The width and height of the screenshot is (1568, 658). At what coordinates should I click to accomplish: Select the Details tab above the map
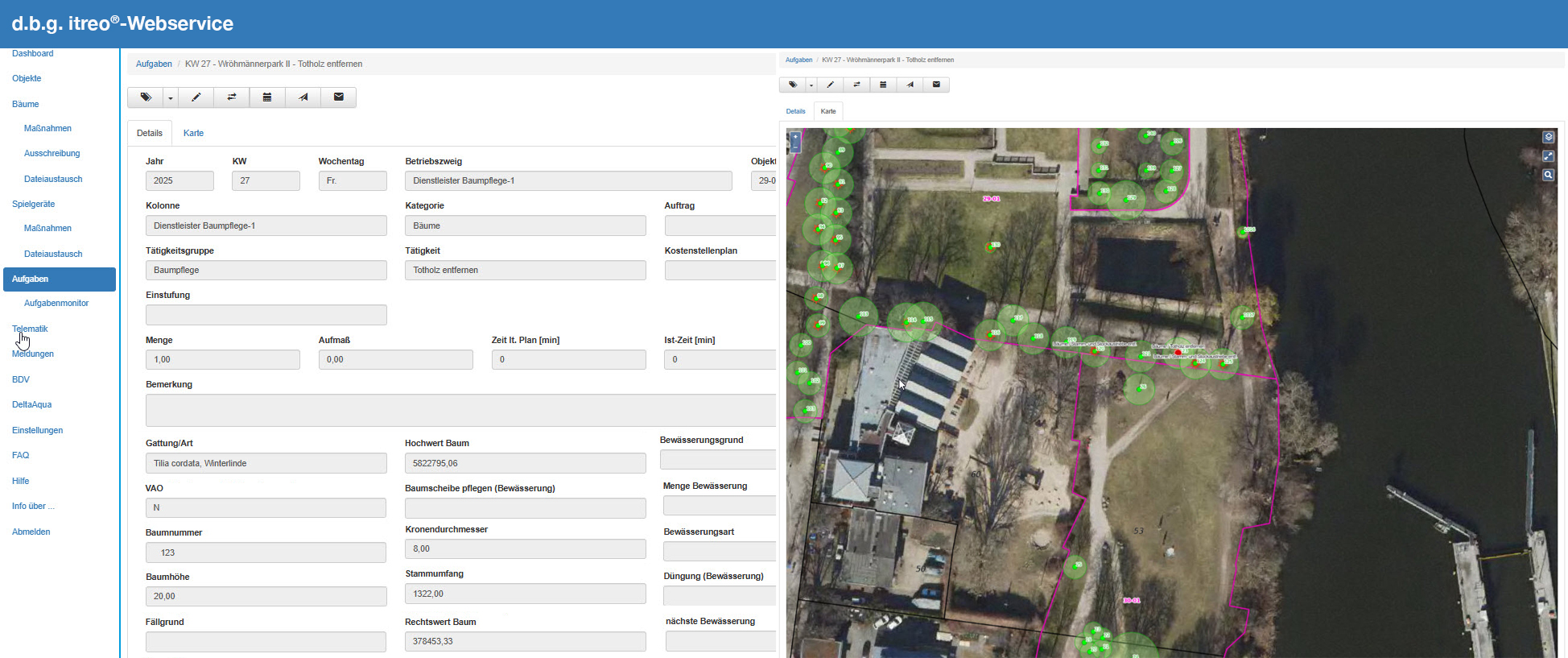[795, 112]
